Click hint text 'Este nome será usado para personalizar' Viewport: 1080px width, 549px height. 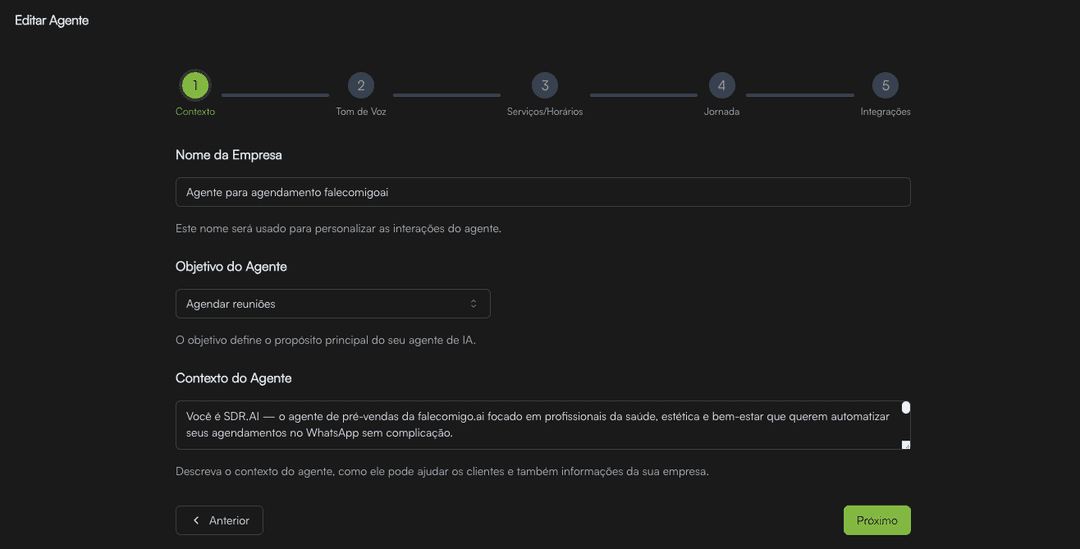click(277, 229)
